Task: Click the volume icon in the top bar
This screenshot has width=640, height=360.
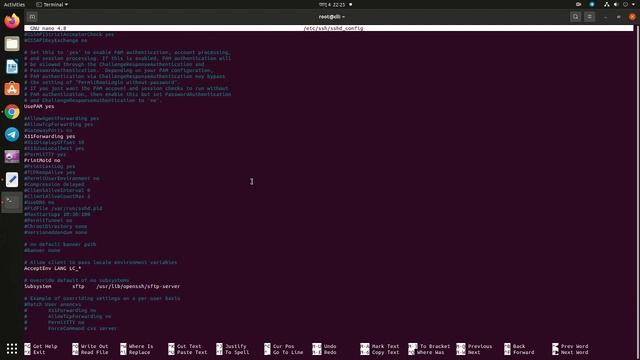Action: [x=616, y=4]
